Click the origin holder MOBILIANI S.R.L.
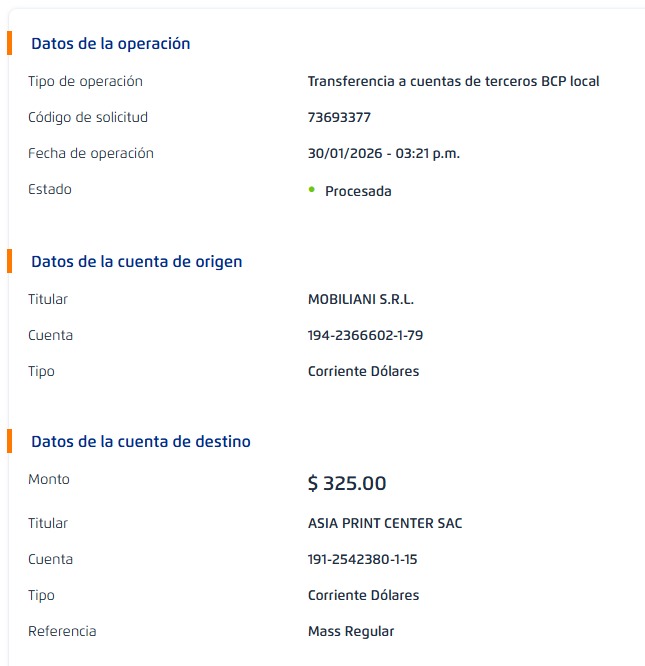645x666 pixels. pos(360,299)
